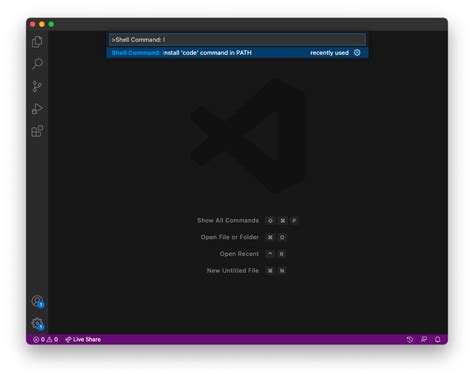Screen dimensions: 474x379
Task: Maximize the window with green button
Action: [51, 24]
